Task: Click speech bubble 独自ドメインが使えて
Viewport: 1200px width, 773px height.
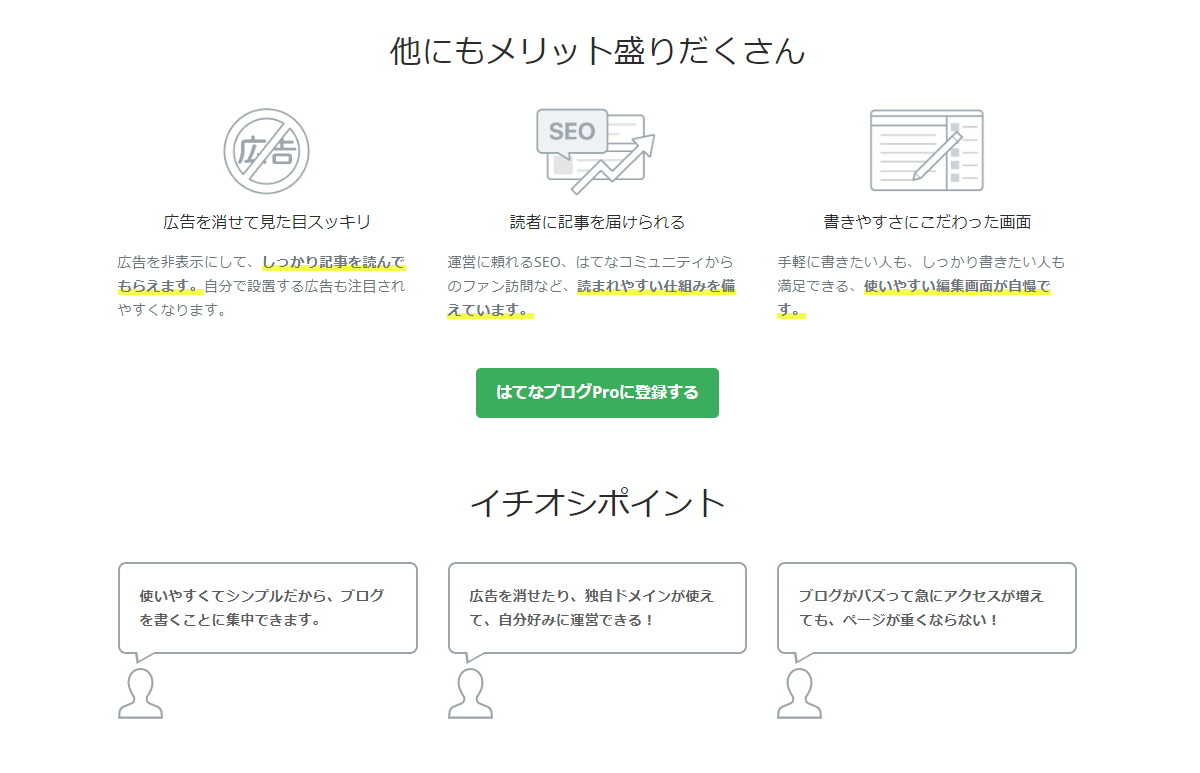Action: coord(597,608)
